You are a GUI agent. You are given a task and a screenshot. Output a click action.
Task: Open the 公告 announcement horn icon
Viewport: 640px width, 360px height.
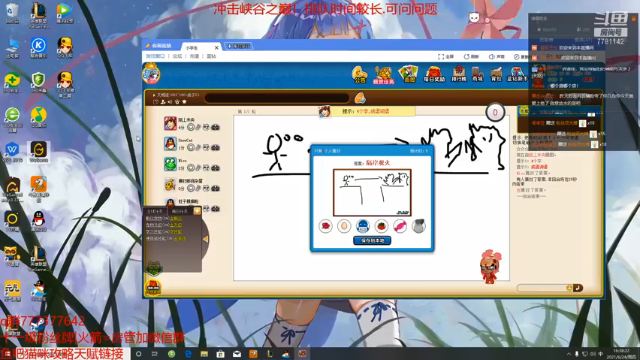[x=359, y=74]
